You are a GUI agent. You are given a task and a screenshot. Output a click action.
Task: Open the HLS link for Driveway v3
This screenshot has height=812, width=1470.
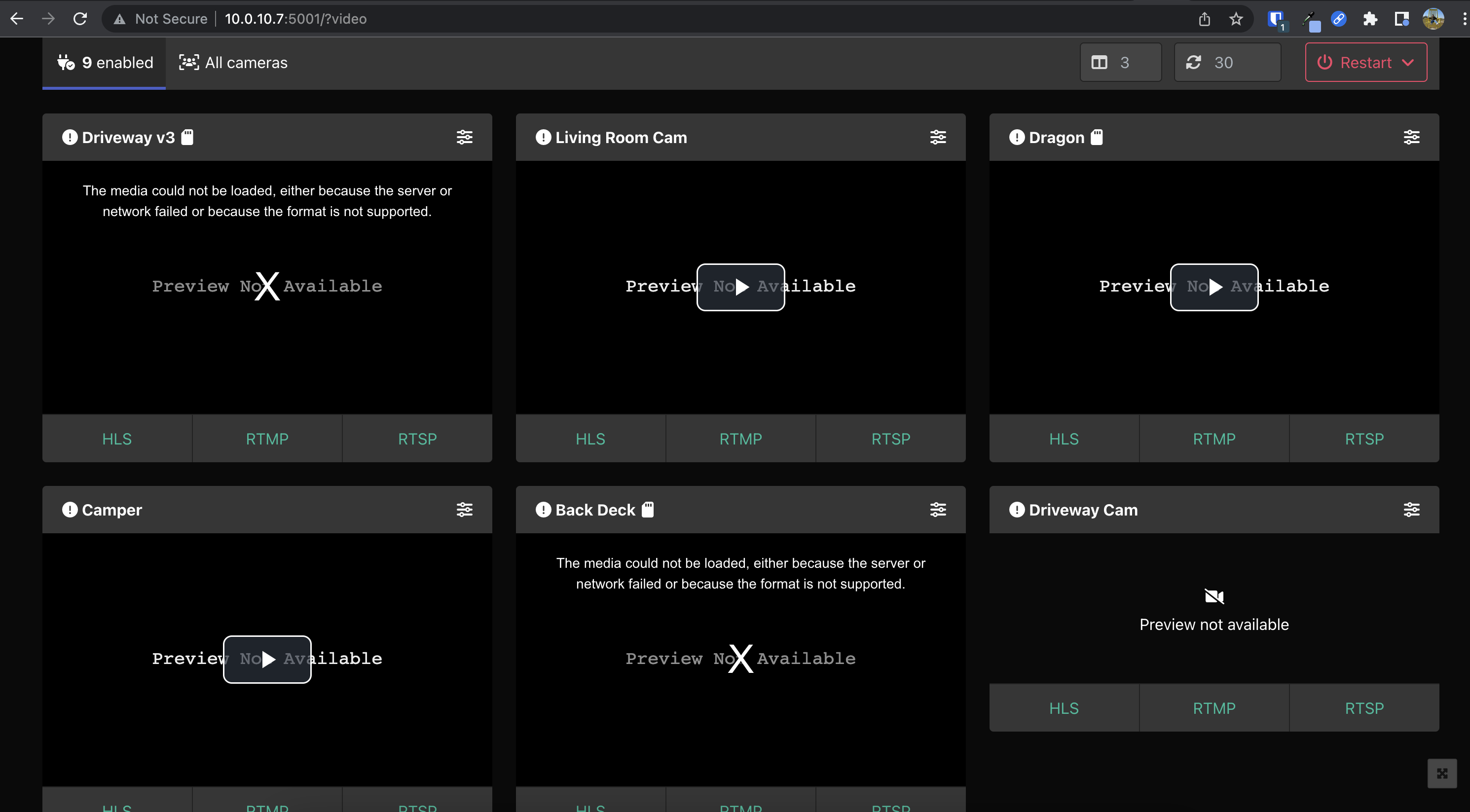coord(117,438)
